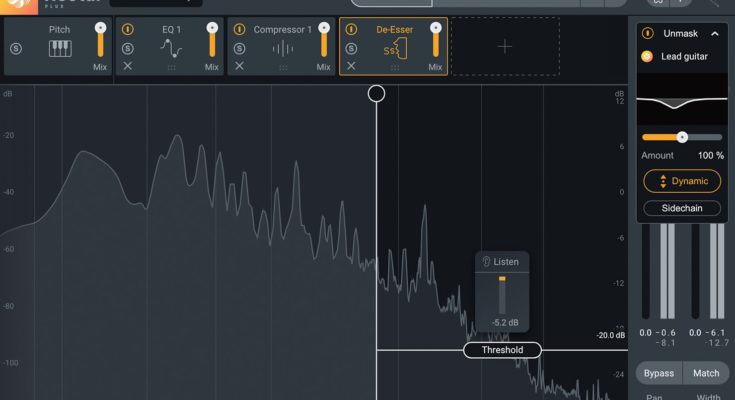
Task: Click the Sidechain button
Action: coord(682,208)
